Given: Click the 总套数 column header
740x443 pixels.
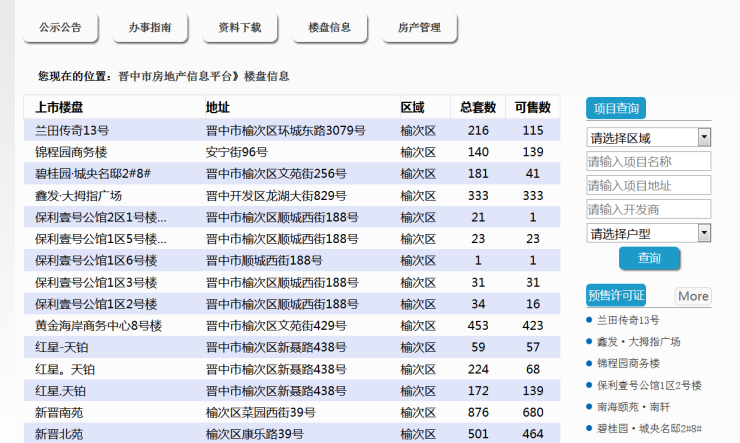Looking at the screenshot, I should pyautogui.click(x=478, y=108).
